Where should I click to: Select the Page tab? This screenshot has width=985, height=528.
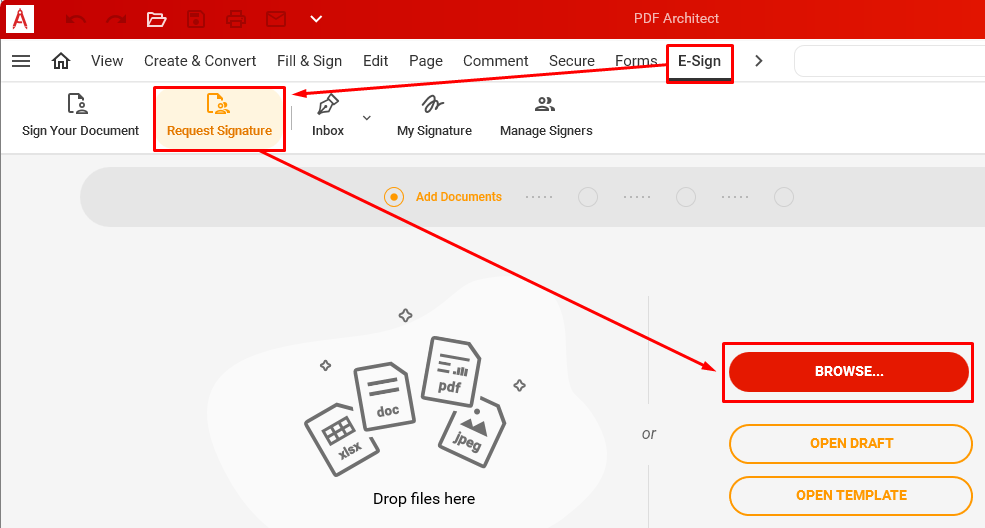tap(426, 61)
